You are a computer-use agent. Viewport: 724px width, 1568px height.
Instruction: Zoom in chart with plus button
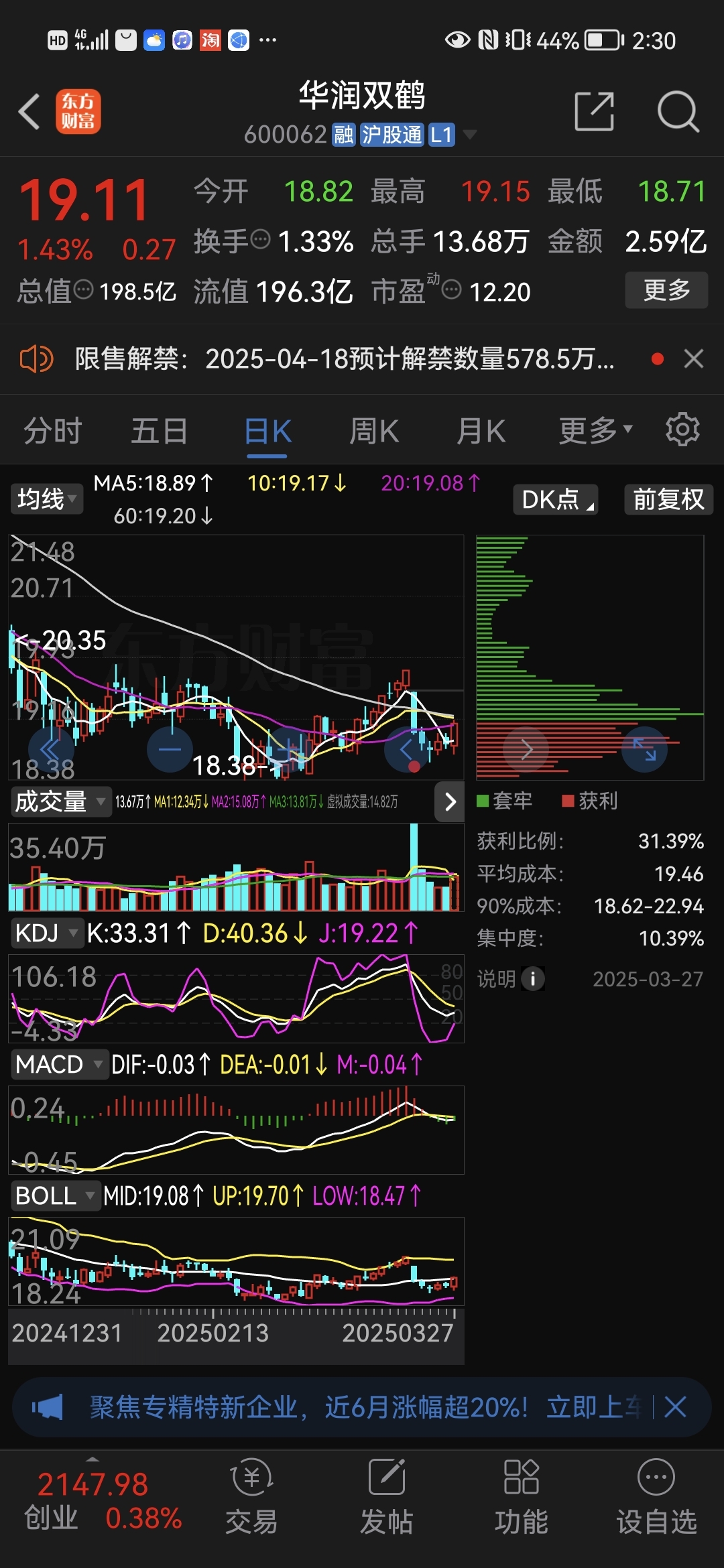289,750
